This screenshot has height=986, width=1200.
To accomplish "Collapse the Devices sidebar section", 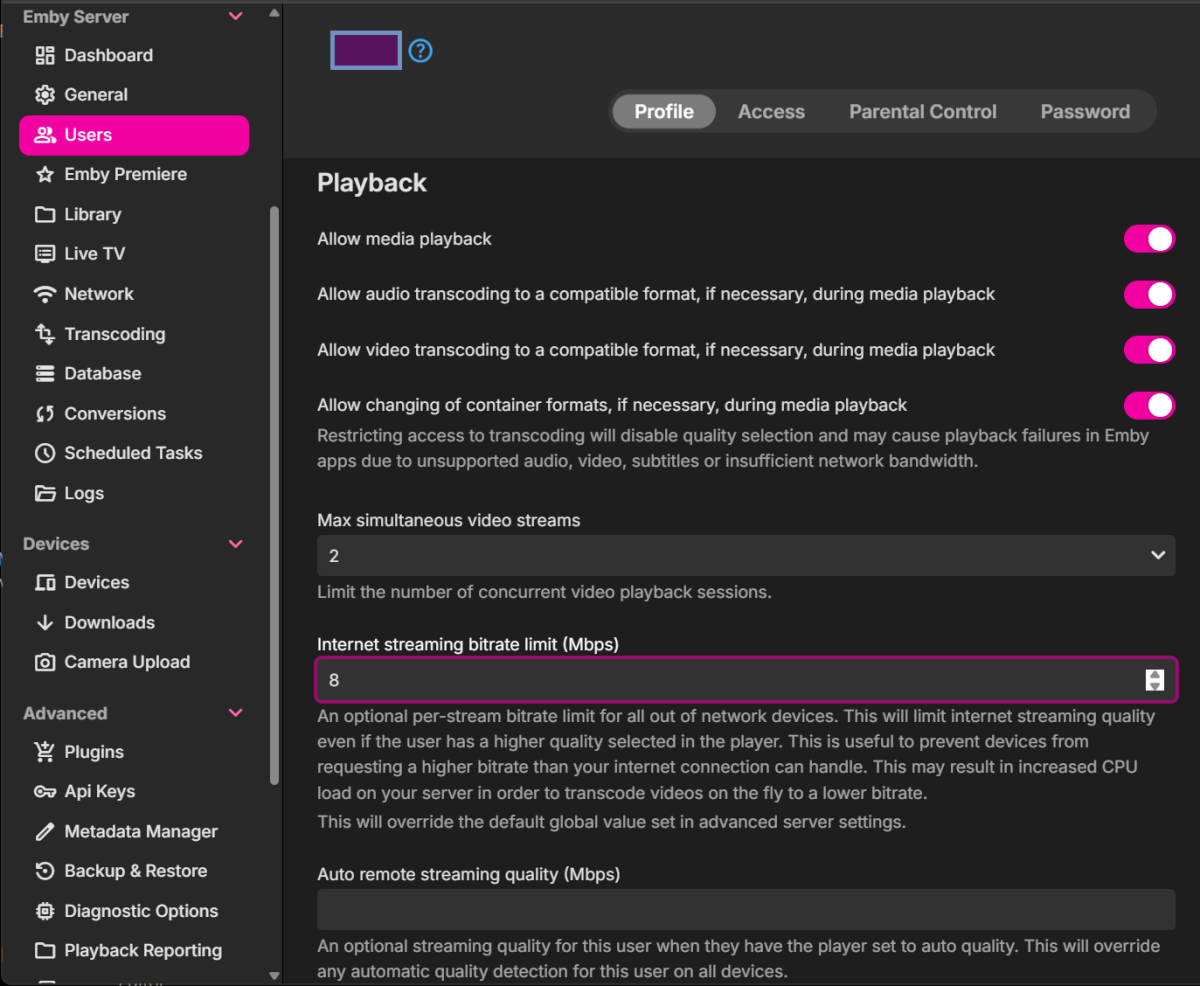I will 236,544.
